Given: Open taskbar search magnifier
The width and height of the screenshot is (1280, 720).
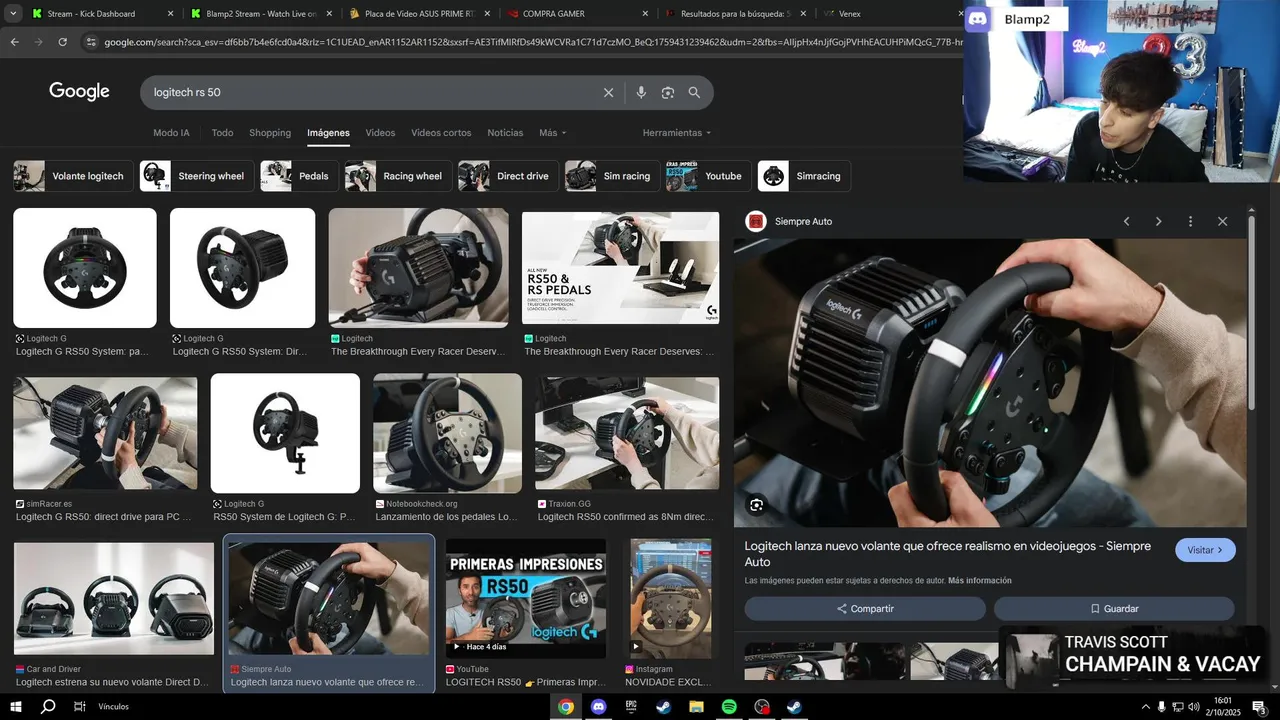Looking at the screenshot, I should (47, 706).
